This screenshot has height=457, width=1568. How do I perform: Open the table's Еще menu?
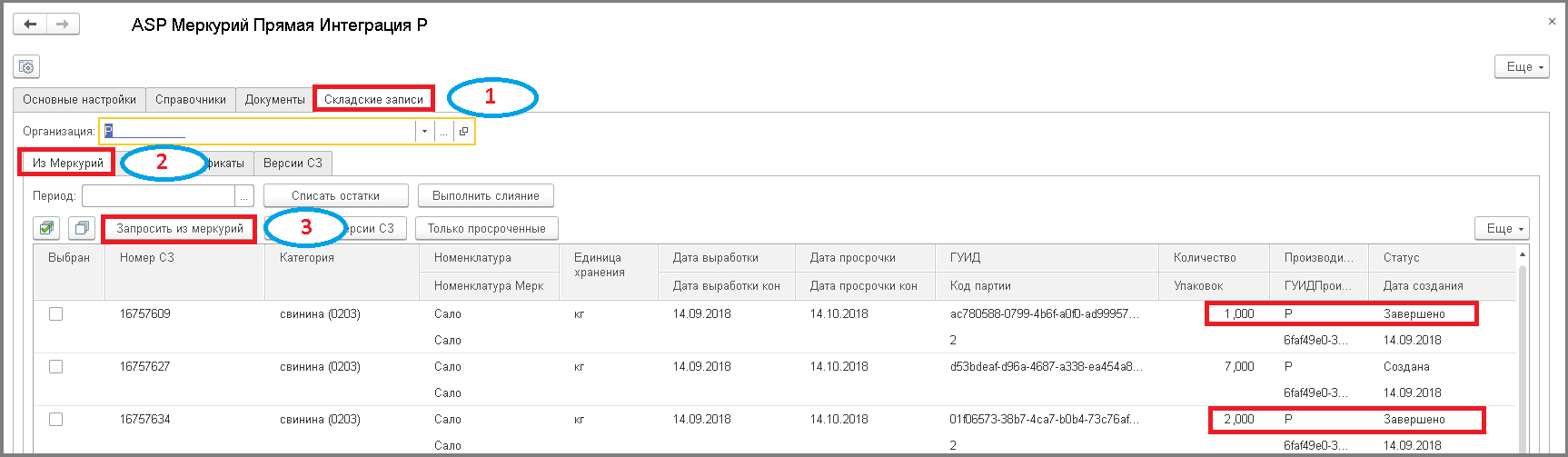[1502, 228]
